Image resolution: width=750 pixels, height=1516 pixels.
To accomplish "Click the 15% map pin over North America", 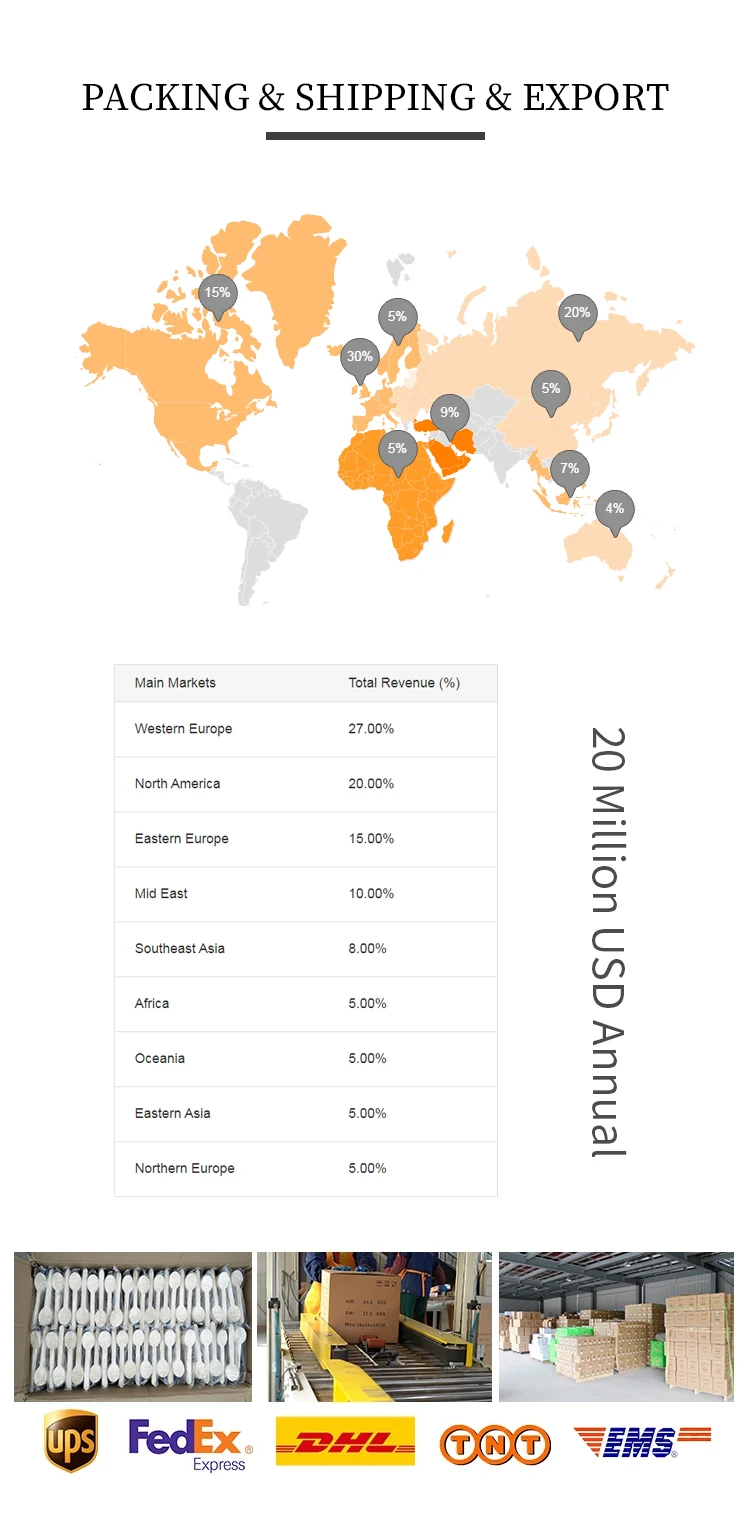I will 217,293.
